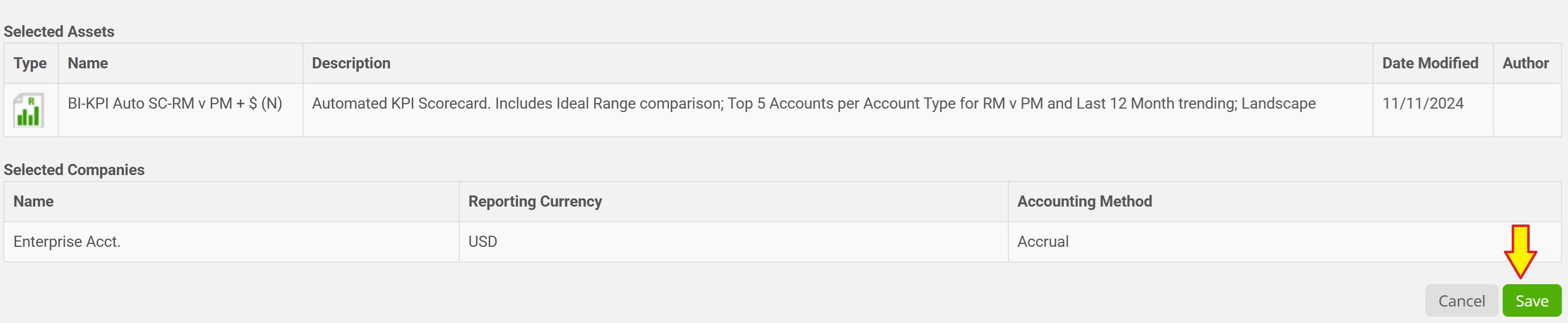Open the KPI scorecard report icon
1568x323 pixels.
click(29, 110)
